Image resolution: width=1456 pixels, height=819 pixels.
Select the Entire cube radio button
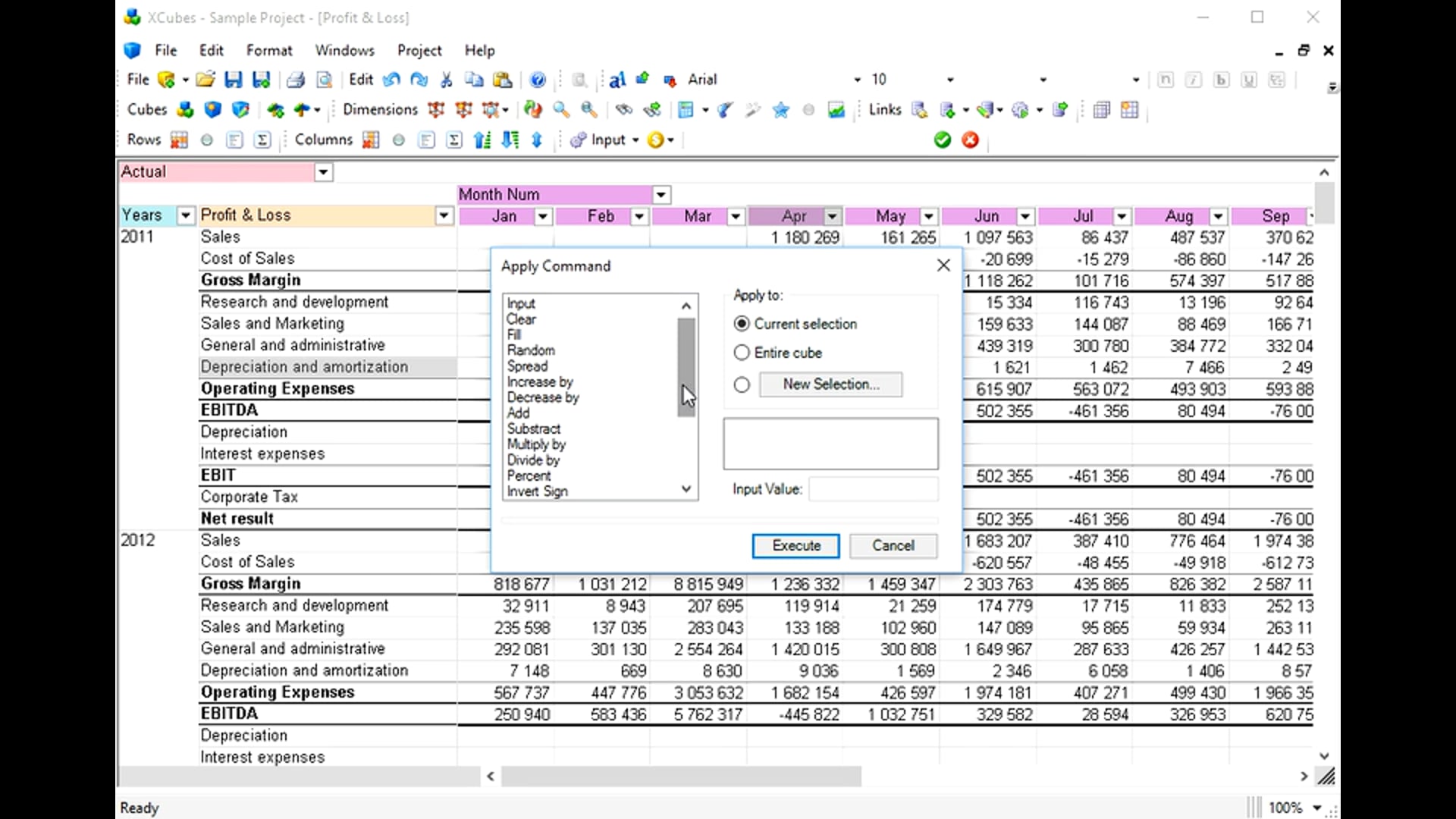point(742,353)
